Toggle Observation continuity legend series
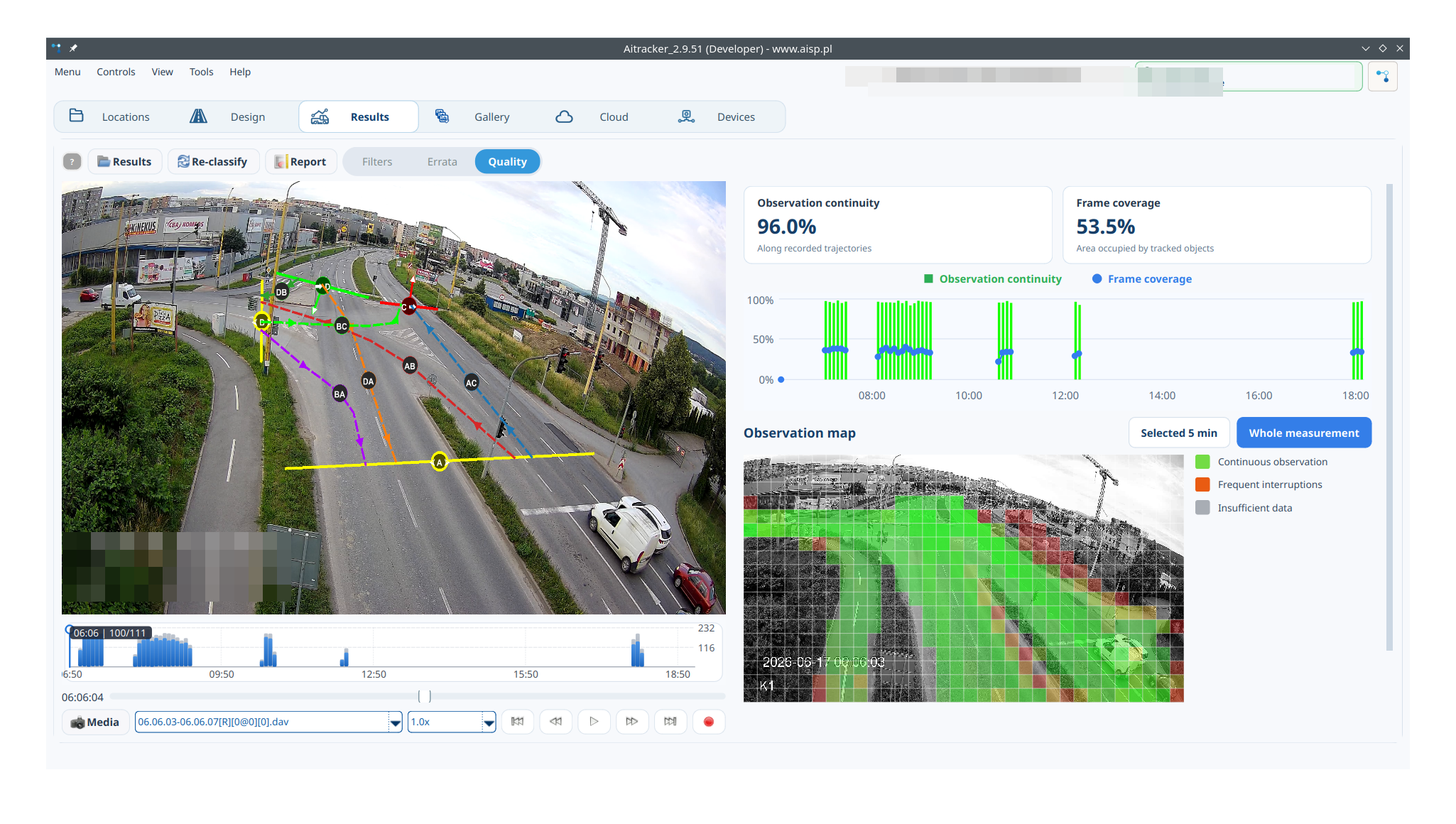This screenshot has height=824, width=1456. click(x=992, y=279)
